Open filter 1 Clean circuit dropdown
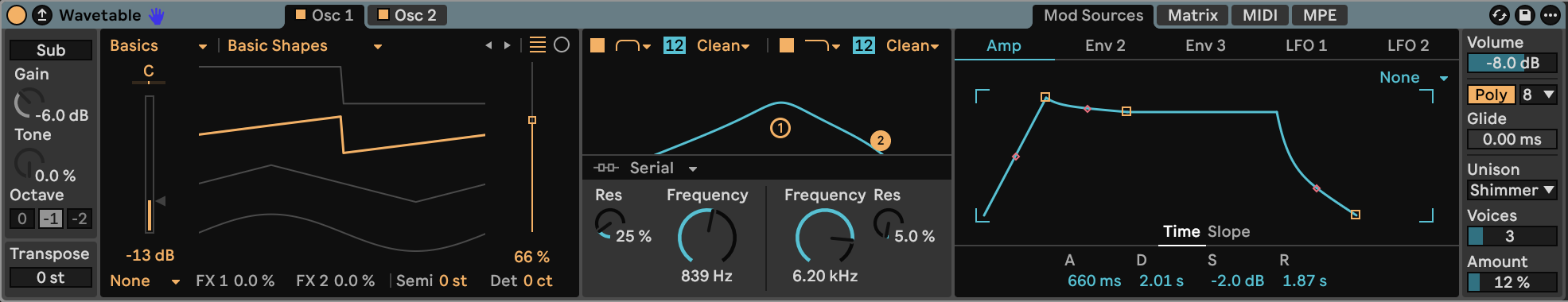Screen dimensions: 1568x302 (x=723, y=46)
